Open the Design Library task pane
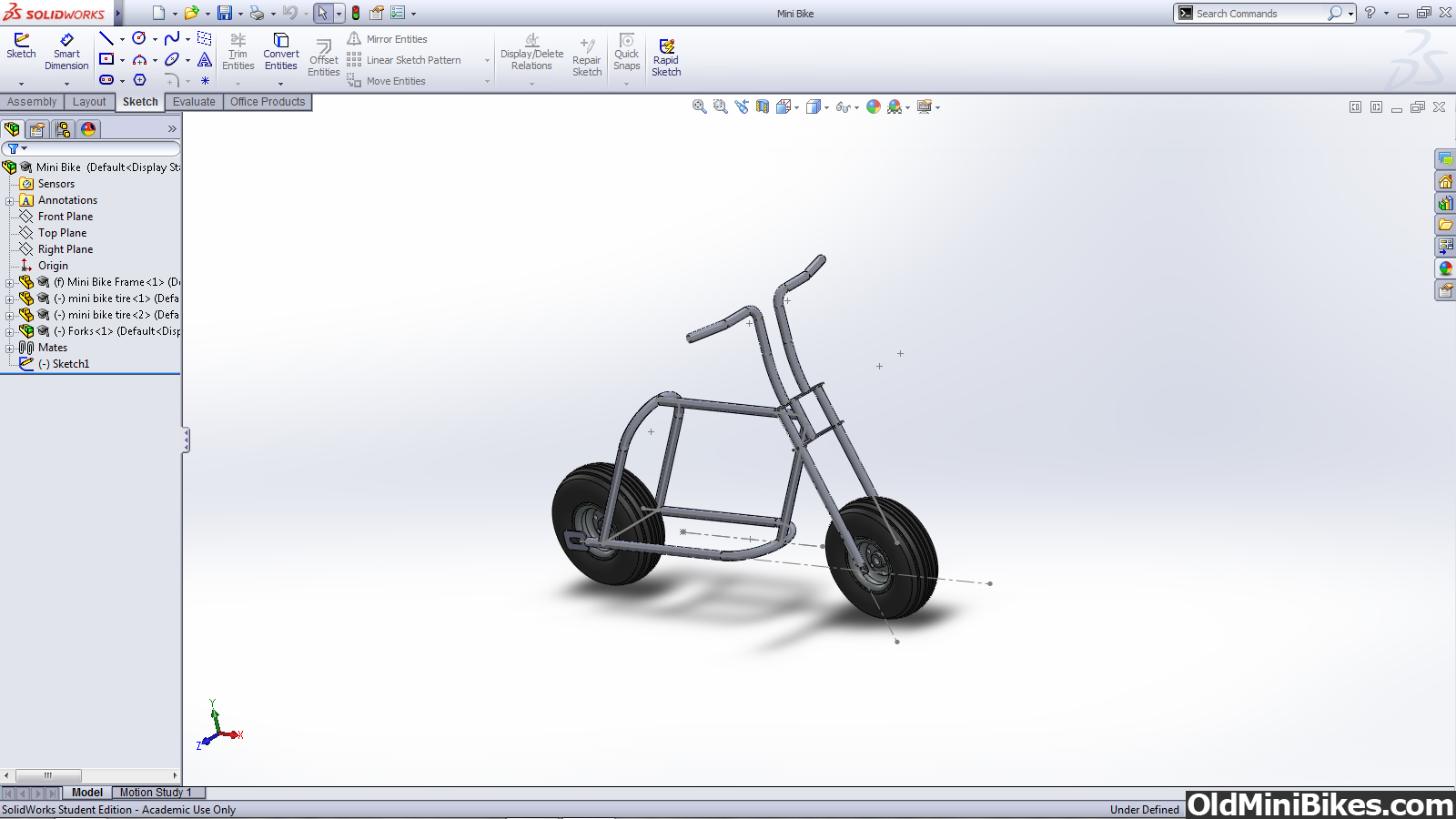This screenshot has height=819, width=1456. (1445, 203)
